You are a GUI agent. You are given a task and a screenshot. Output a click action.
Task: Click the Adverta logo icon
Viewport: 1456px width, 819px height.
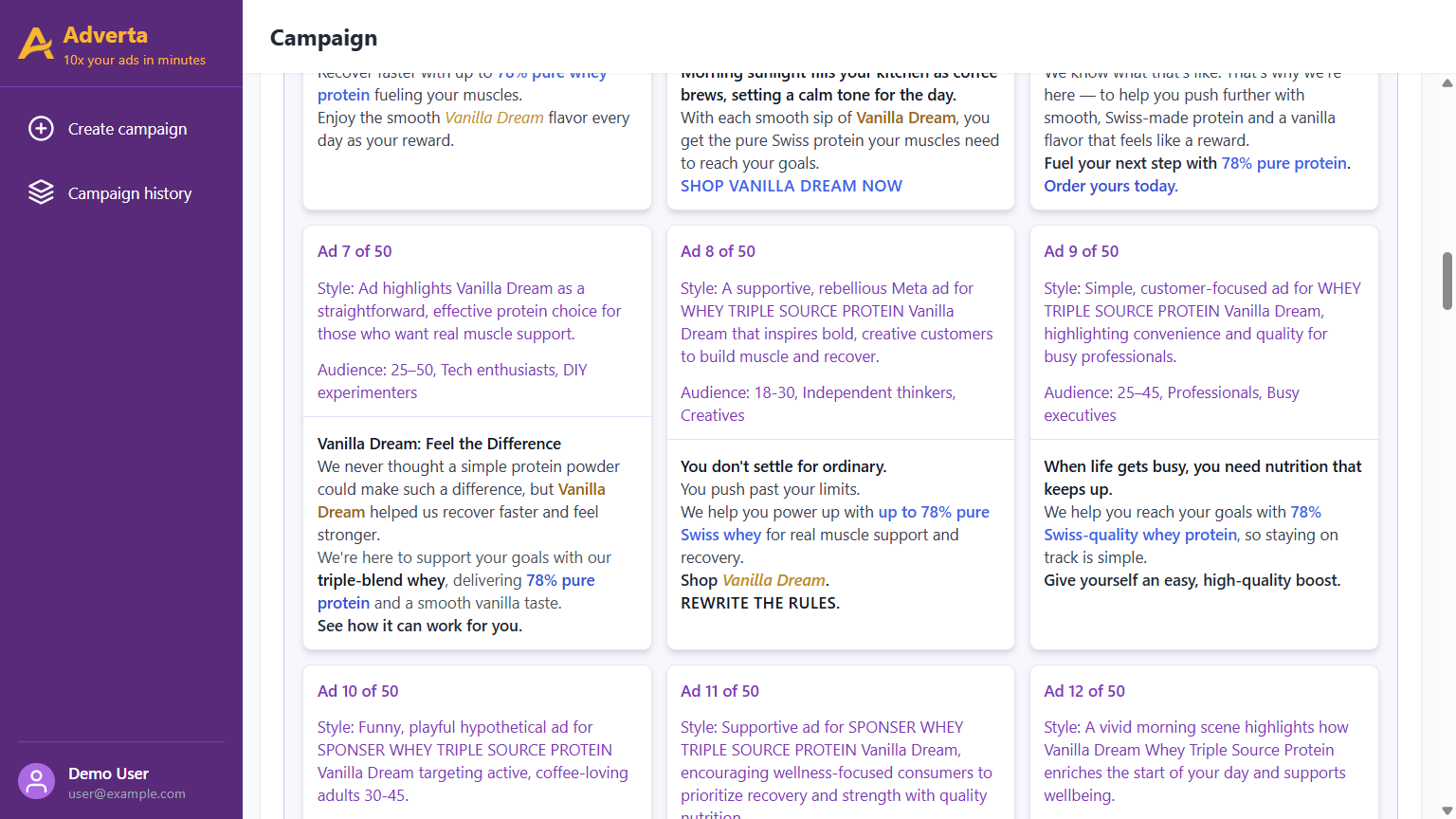pos(36,44)
